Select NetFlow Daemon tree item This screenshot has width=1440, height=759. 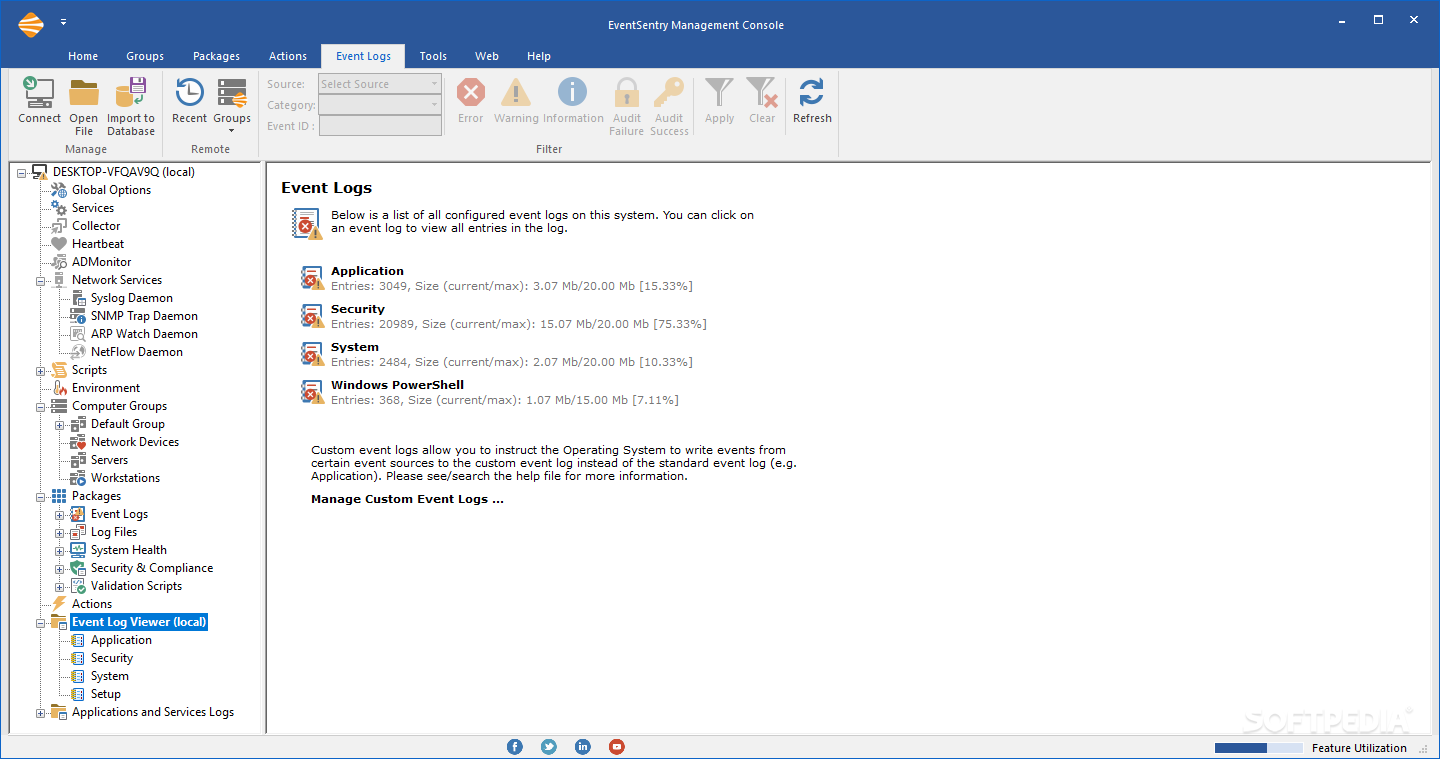(137, 352)
